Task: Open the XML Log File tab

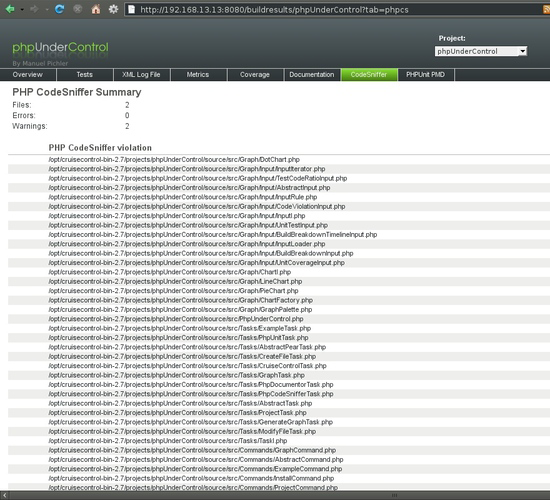Action: click(141, 74)
